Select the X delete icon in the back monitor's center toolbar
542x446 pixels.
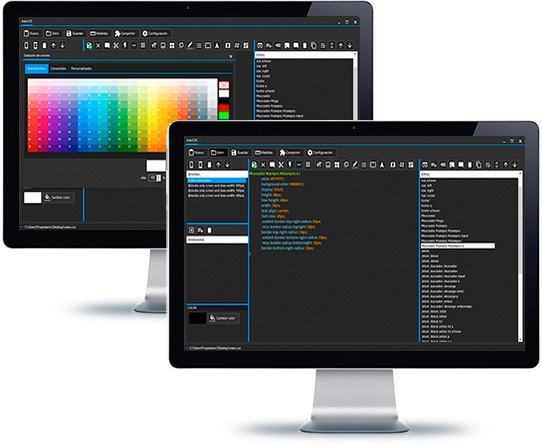point(98,46)
